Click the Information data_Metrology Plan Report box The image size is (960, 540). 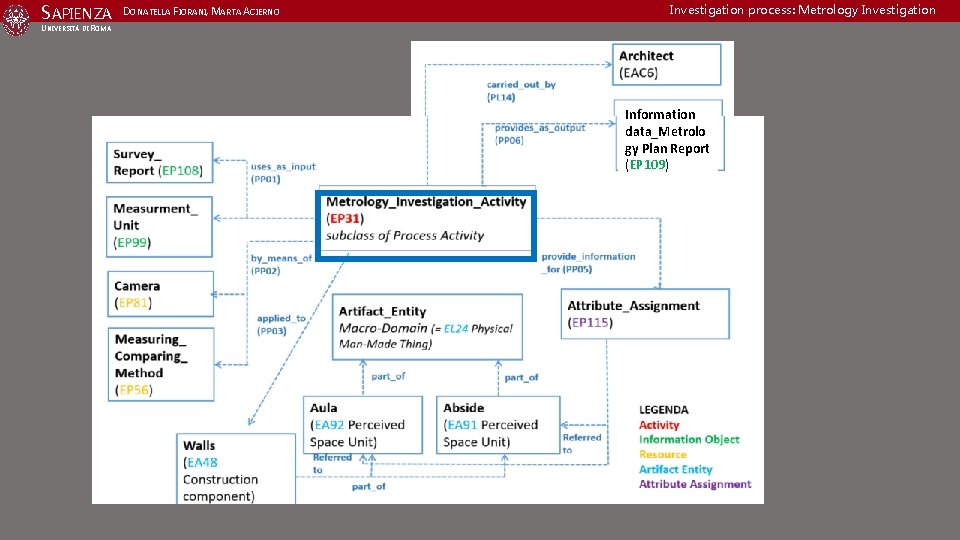pyautogui.click(x=669, y=136)
